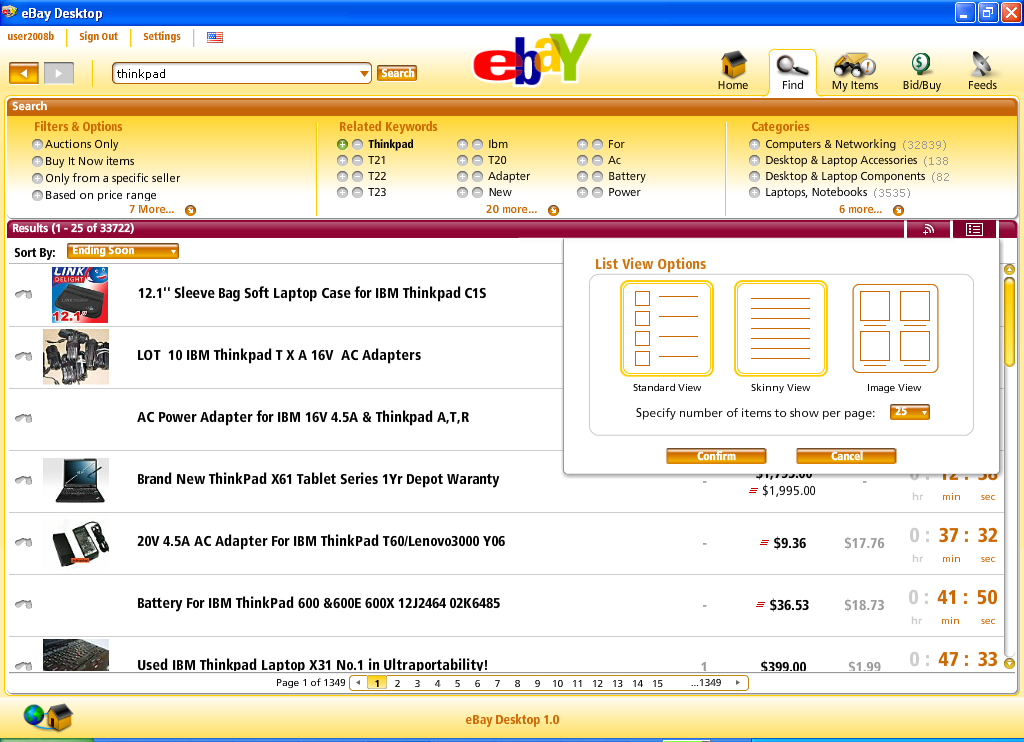Go forward with the right arrow button

coord(59,73)
